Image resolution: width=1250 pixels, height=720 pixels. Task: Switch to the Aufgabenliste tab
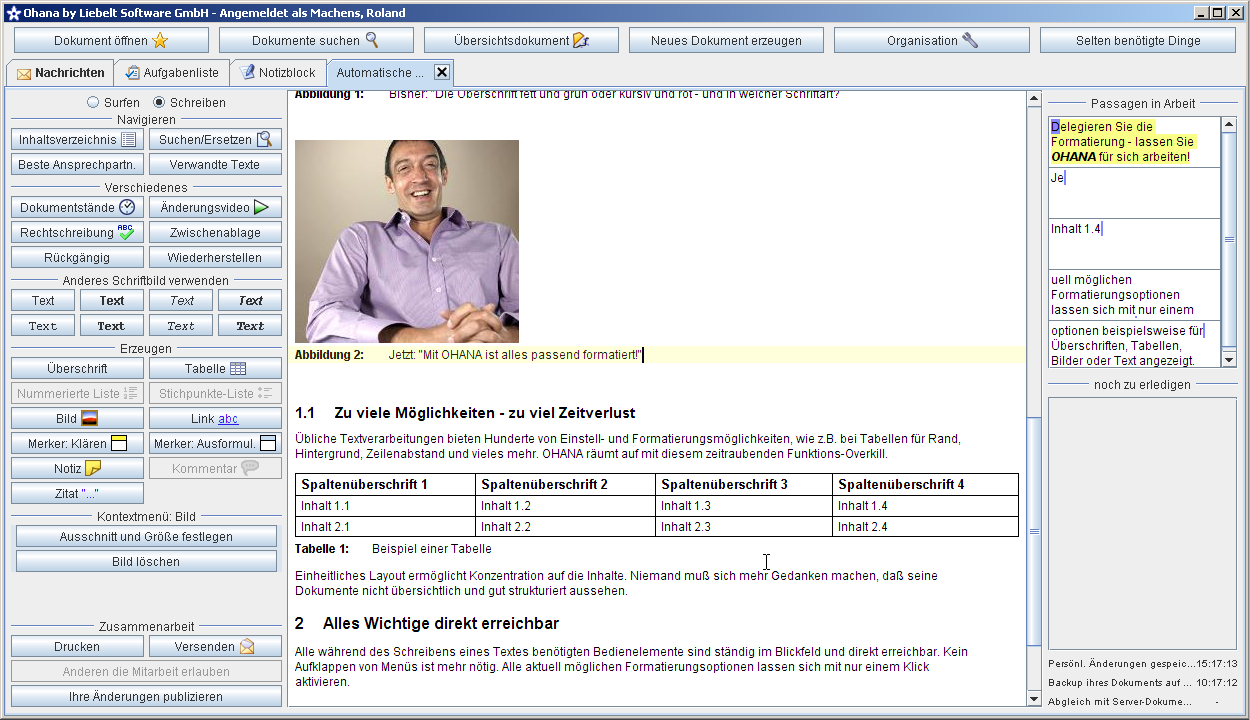pyautogui.click(x=171, y=73)
